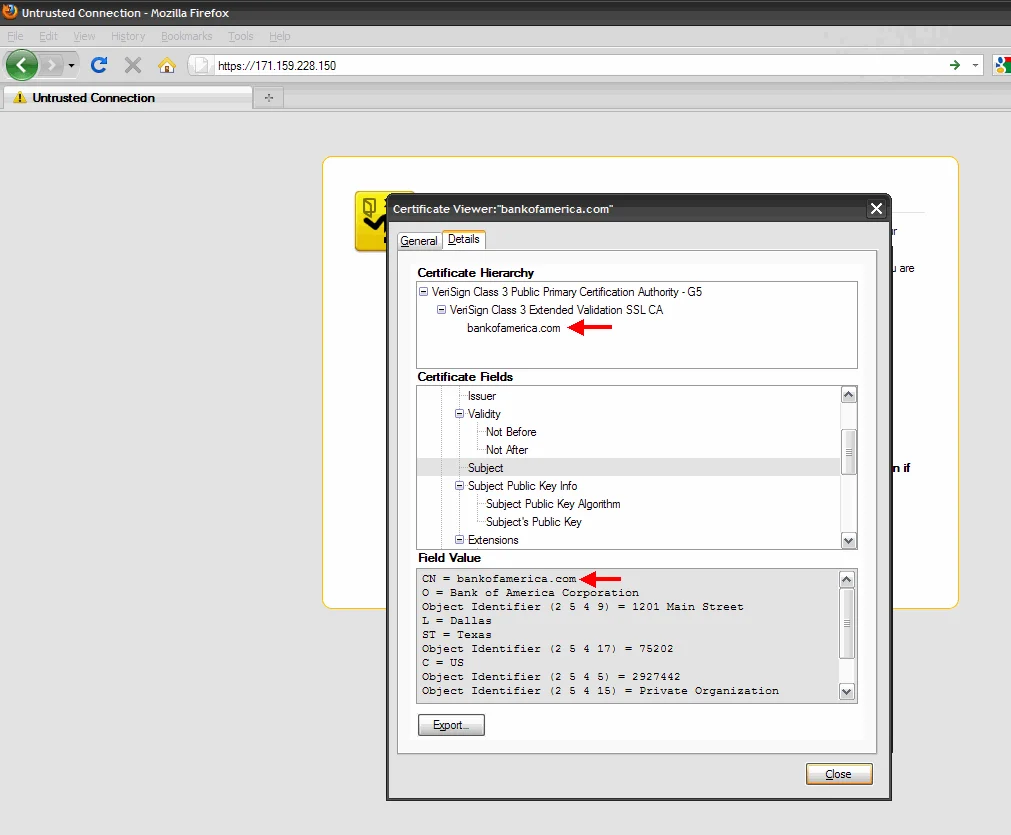Select the Subject Public Key Algorithm field
1011x835 pixels.
point(553,504)
